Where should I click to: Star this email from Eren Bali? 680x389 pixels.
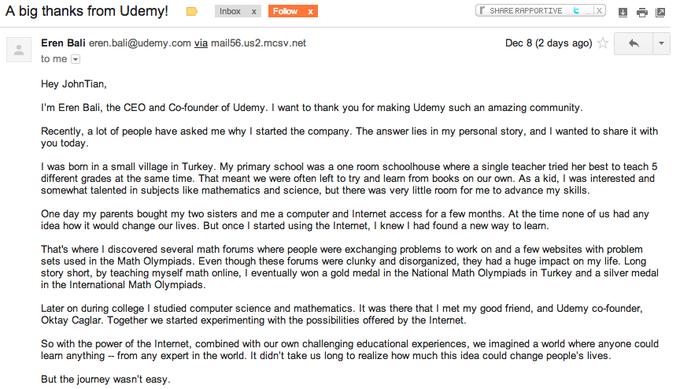coord(603,43)
